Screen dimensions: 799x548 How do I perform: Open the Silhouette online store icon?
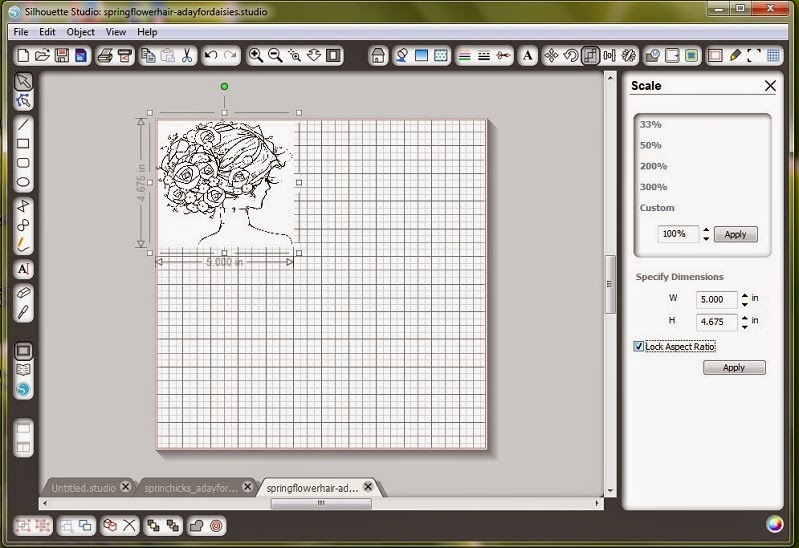point(23,389)
